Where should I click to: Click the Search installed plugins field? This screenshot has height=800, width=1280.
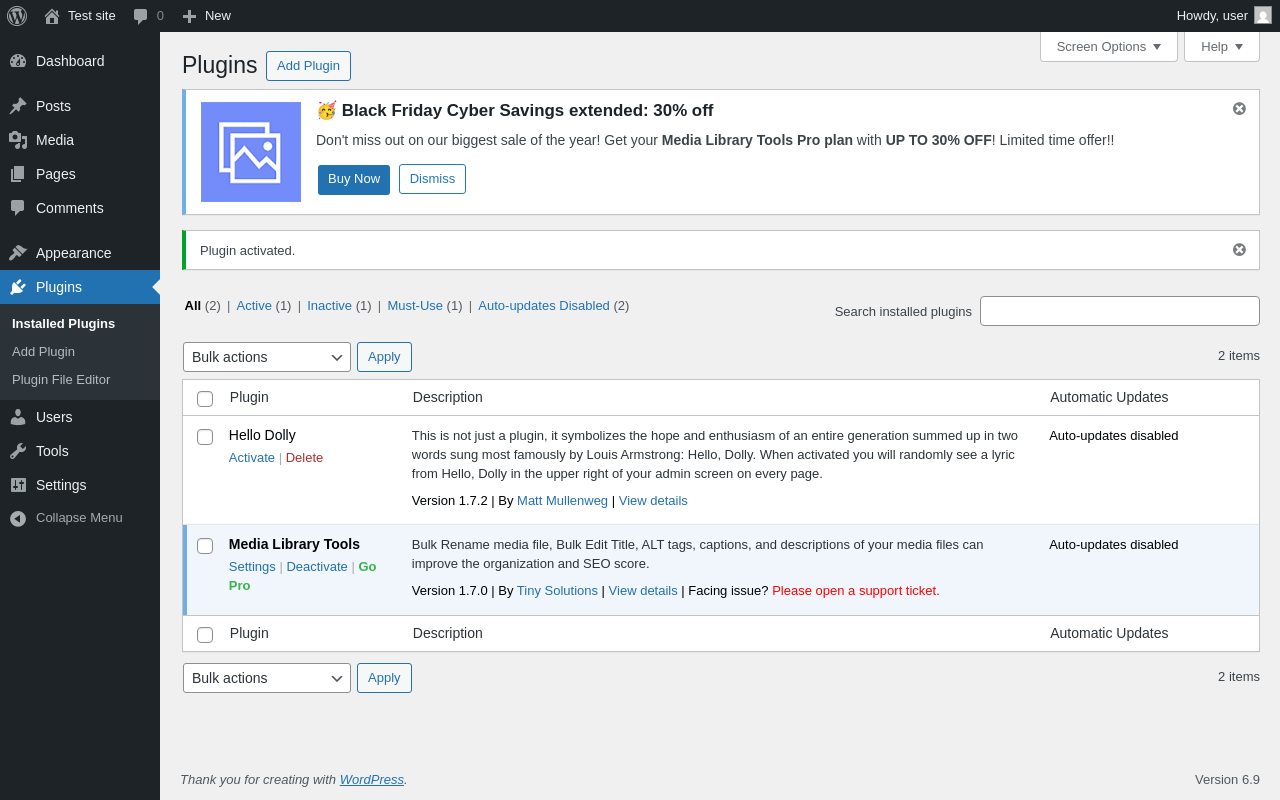point(1119,311)
